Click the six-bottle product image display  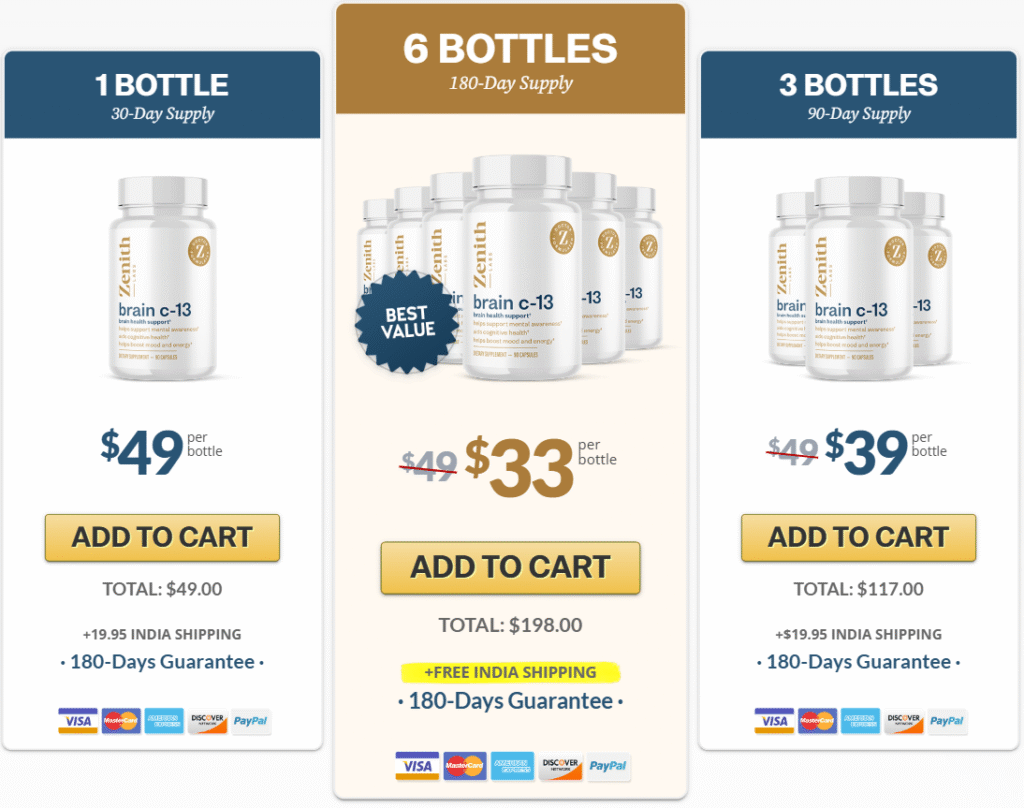(x=511, y=270)
